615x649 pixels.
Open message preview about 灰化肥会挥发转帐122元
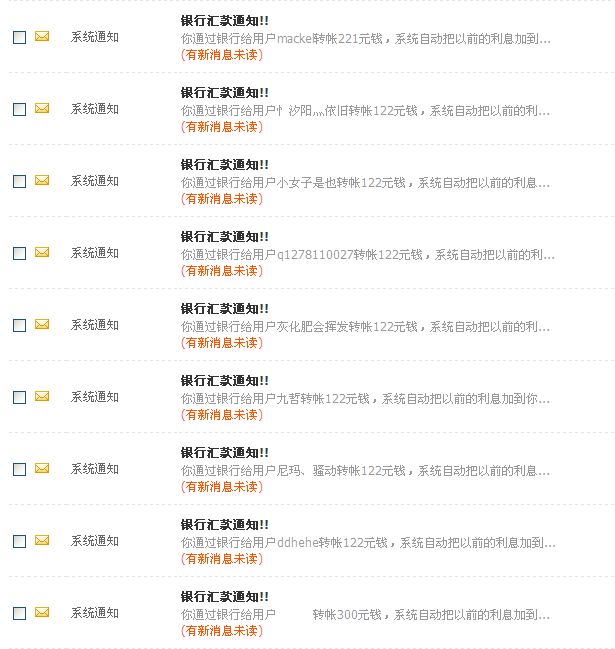click(x=365, y=327)
